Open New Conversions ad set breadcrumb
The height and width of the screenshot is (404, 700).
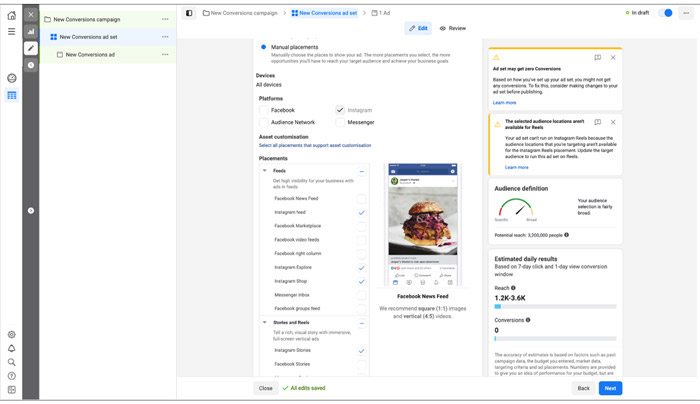point(324,13)
